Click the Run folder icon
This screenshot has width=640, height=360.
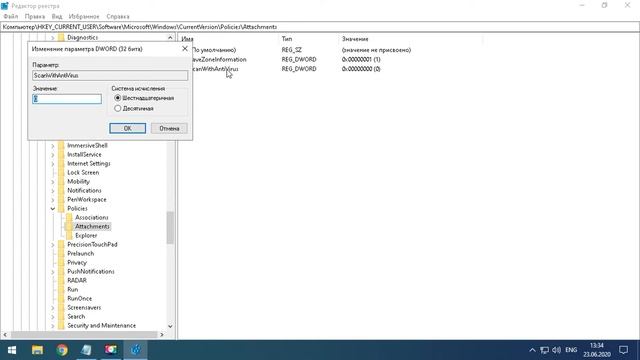point(61,289)
